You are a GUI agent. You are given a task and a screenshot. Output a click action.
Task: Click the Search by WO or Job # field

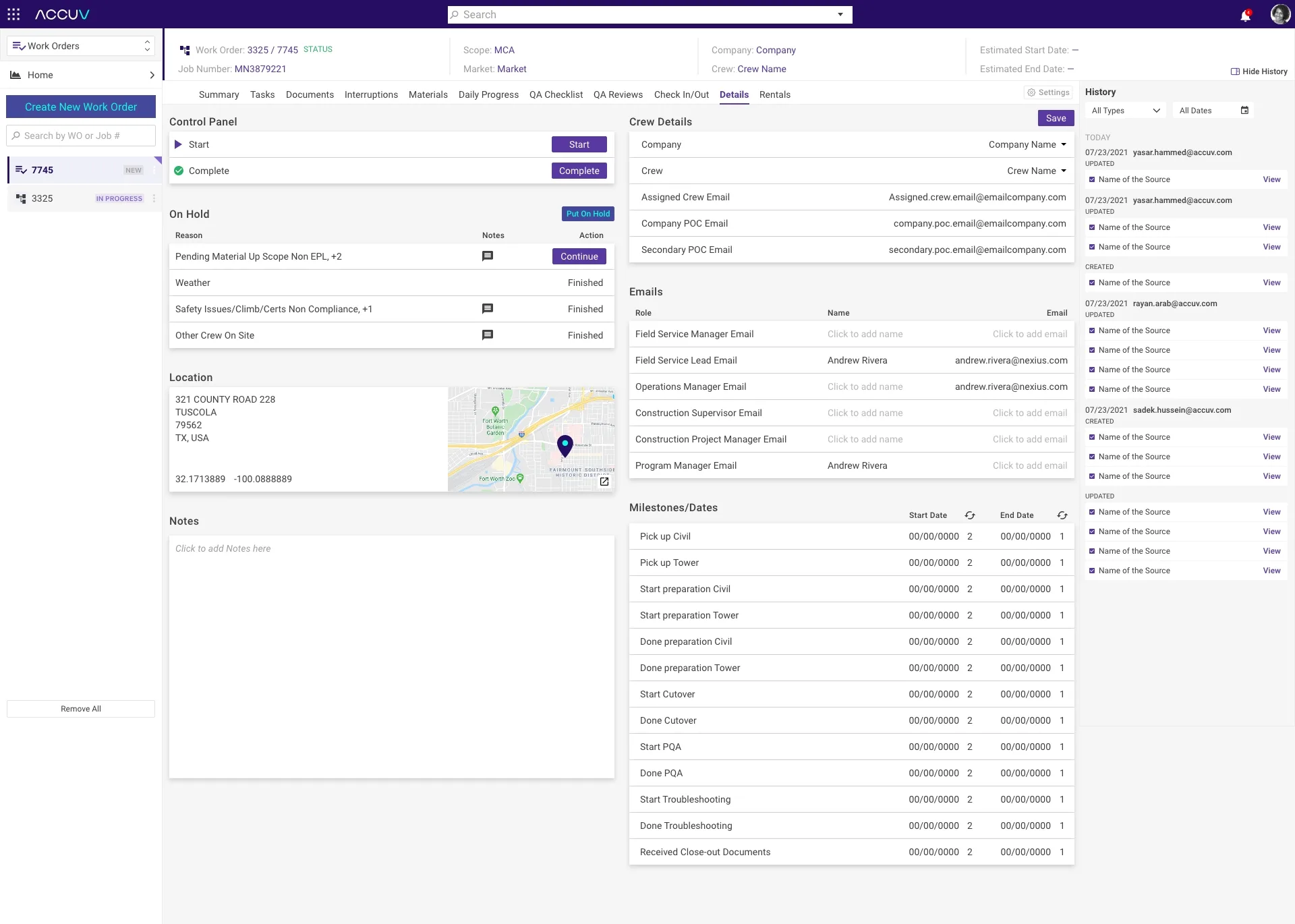coord(81,136)
